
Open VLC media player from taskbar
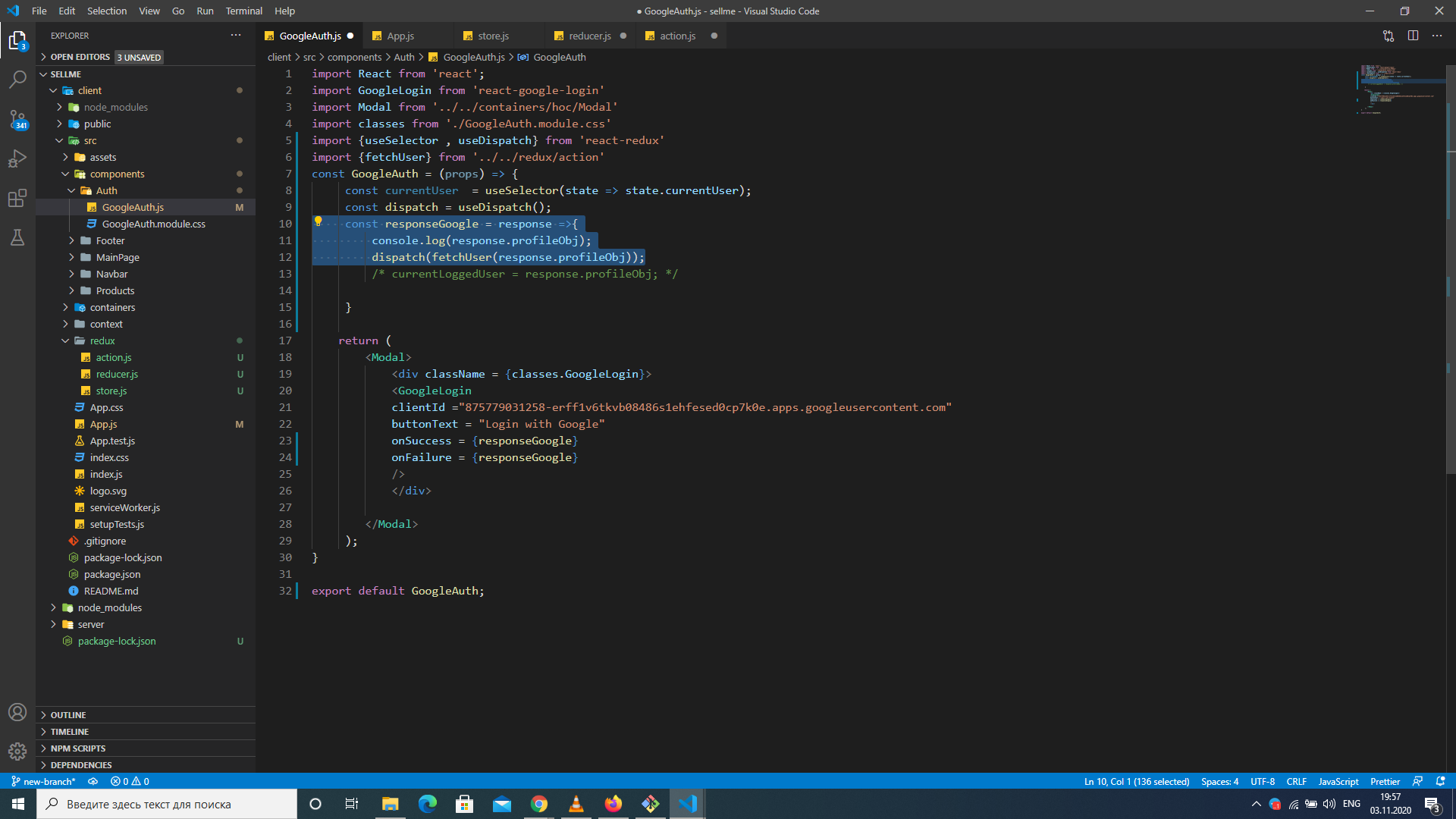point(576,804)
